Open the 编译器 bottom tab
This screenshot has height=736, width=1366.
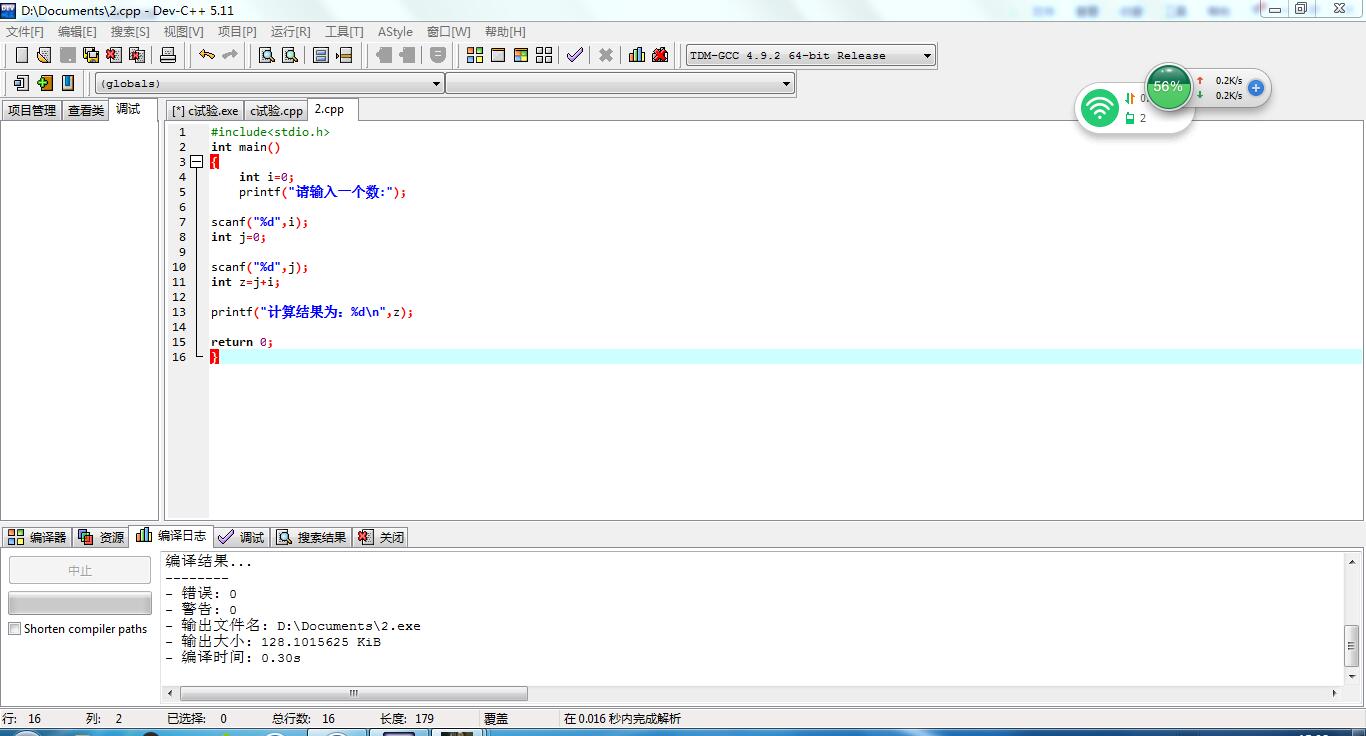click(x=36, y=537)
